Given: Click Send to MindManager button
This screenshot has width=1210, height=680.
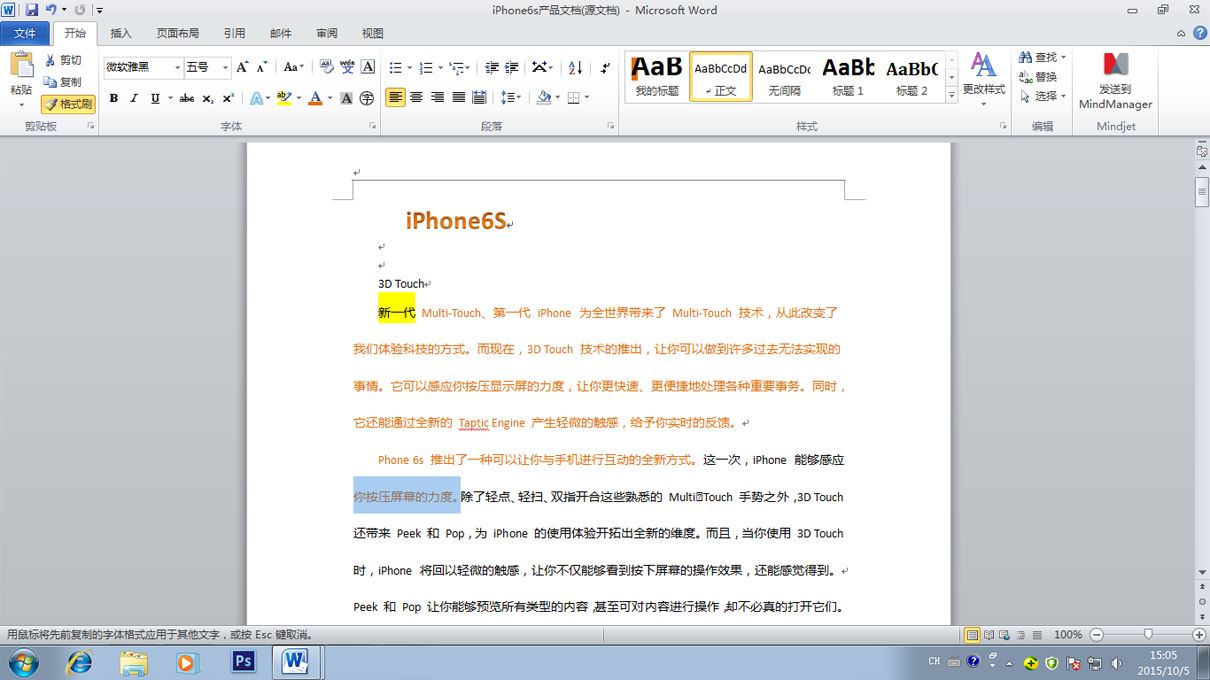Looking at the screenshot, I should (x=1115, y=81).
